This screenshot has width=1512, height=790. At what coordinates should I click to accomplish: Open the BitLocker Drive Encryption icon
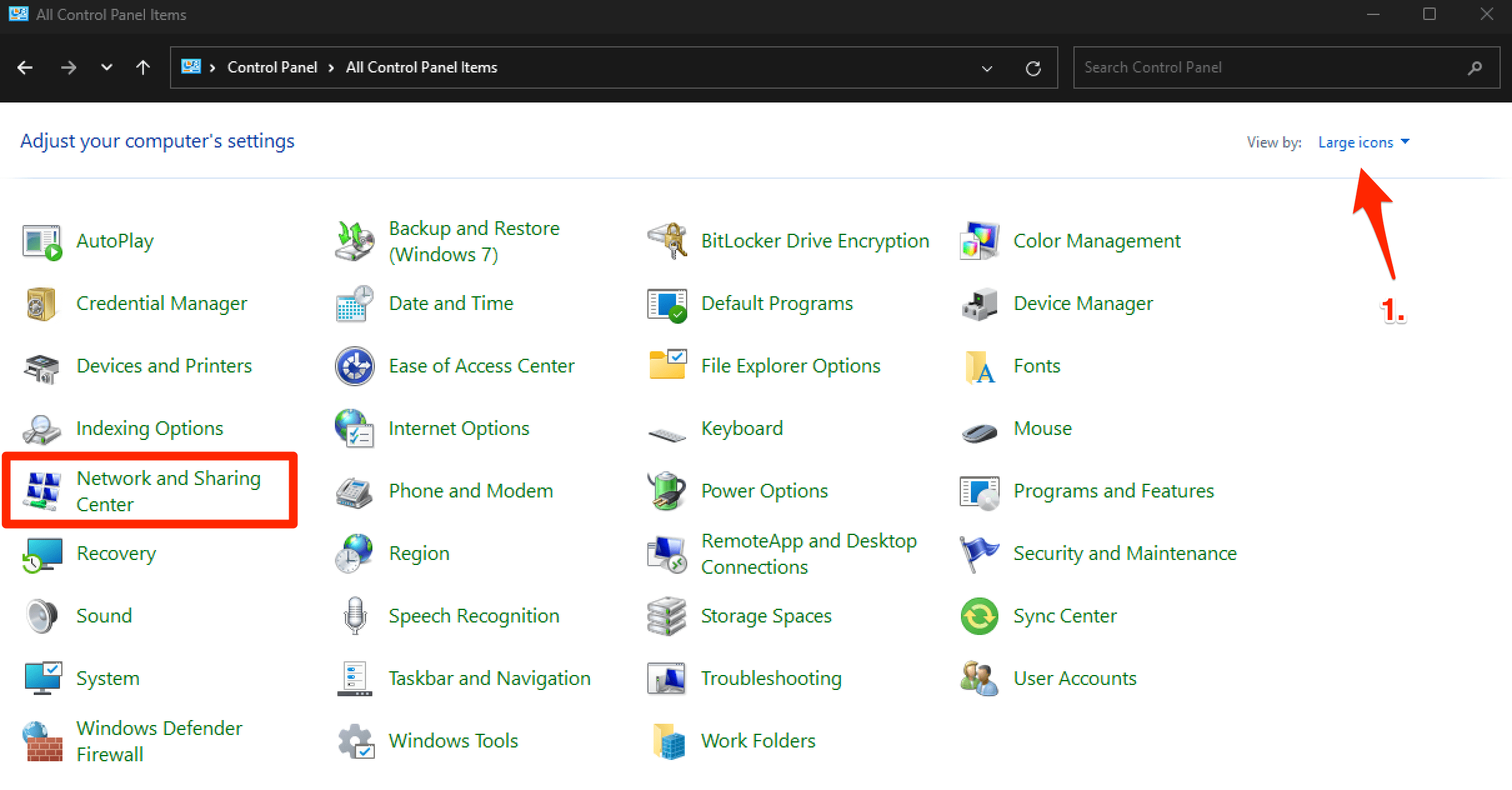coord(667,241)
